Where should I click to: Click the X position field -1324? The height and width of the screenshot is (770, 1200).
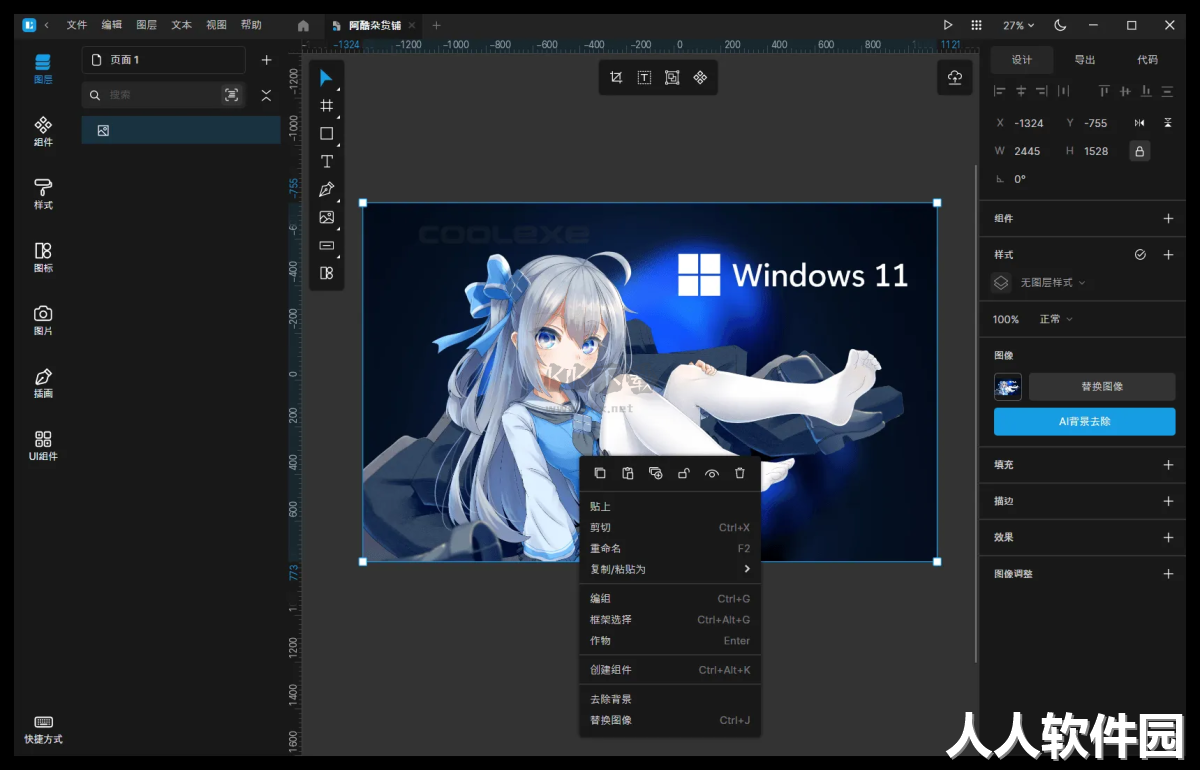(x=1029, y=123)
